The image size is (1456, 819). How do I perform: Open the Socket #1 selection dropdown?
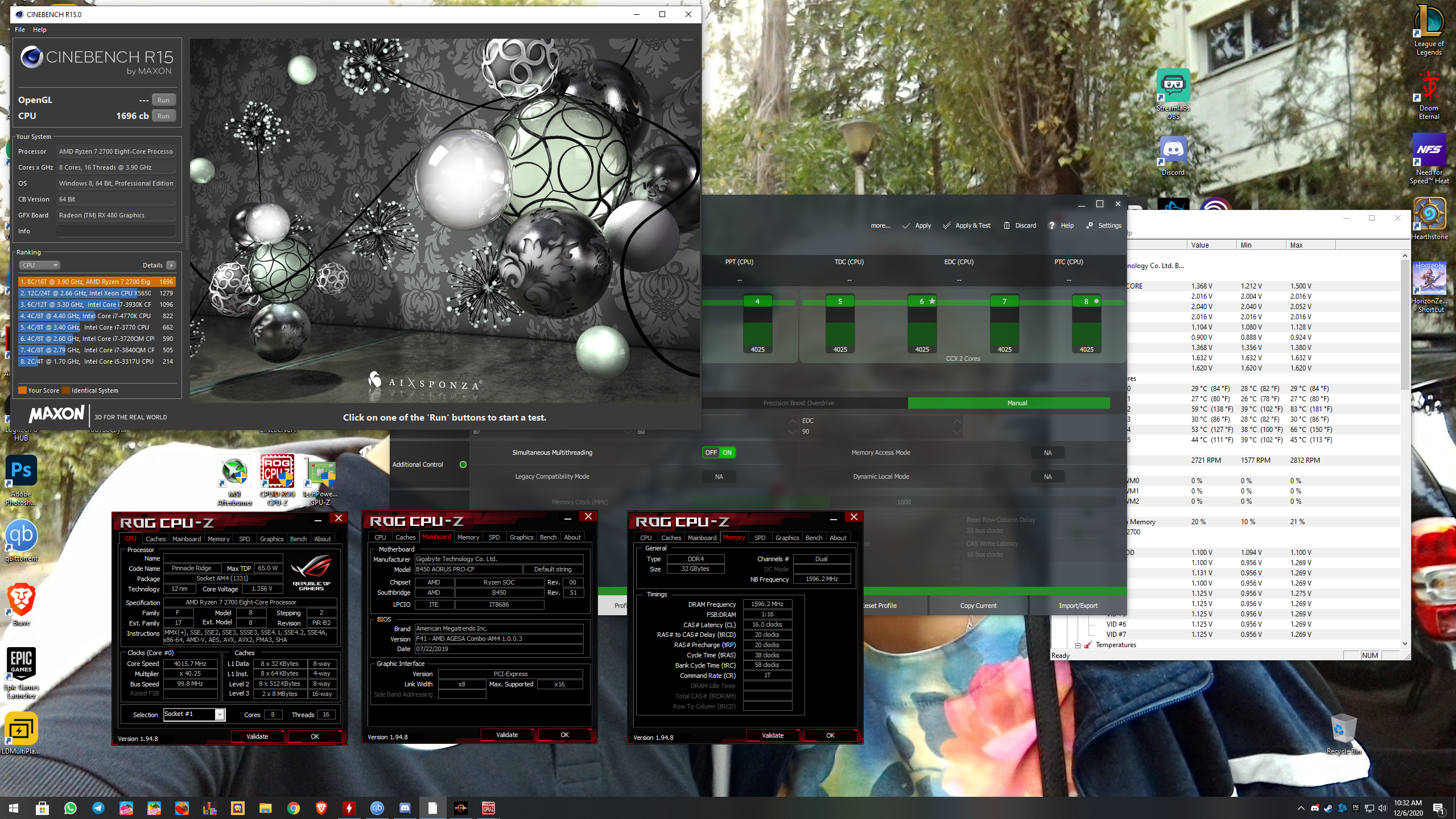pyautogui.click(x=194, y=714)
